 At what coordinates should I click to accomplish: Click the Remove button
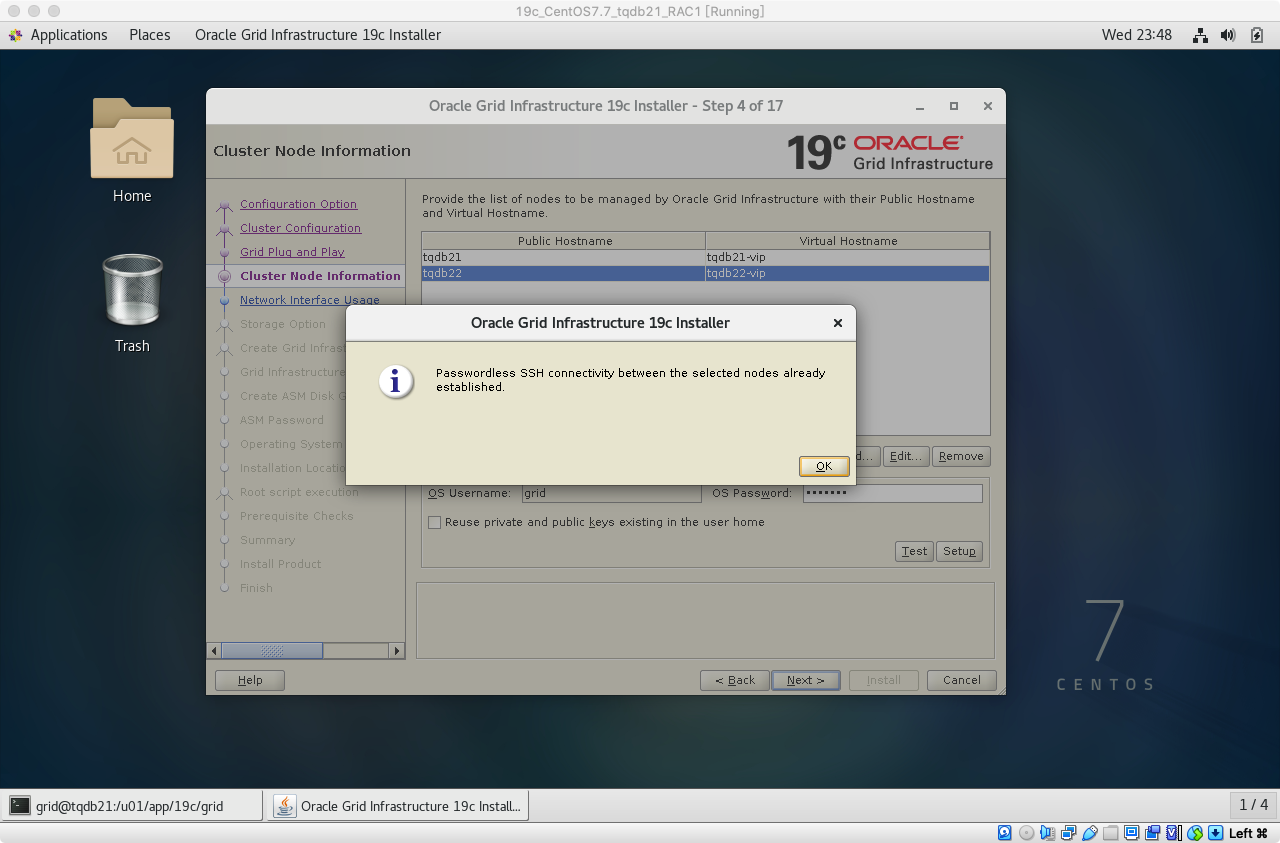click(961, 456)
